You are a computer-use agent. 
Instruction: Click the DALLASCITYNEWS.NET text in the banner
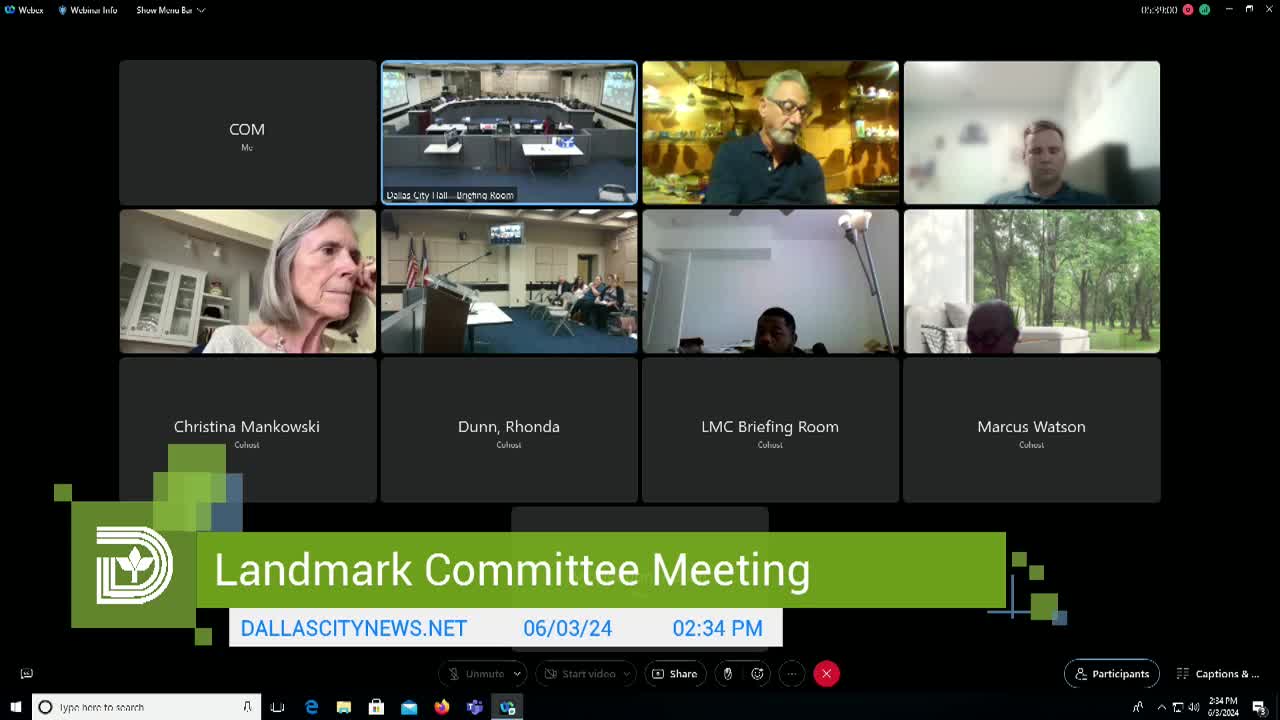pyautogui.click(x=354, y=629)
